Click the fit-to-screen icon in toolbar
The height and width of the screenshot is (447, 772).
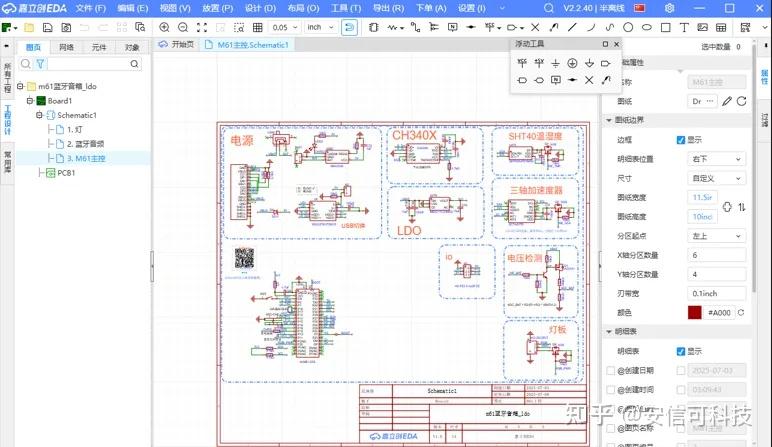202,28
